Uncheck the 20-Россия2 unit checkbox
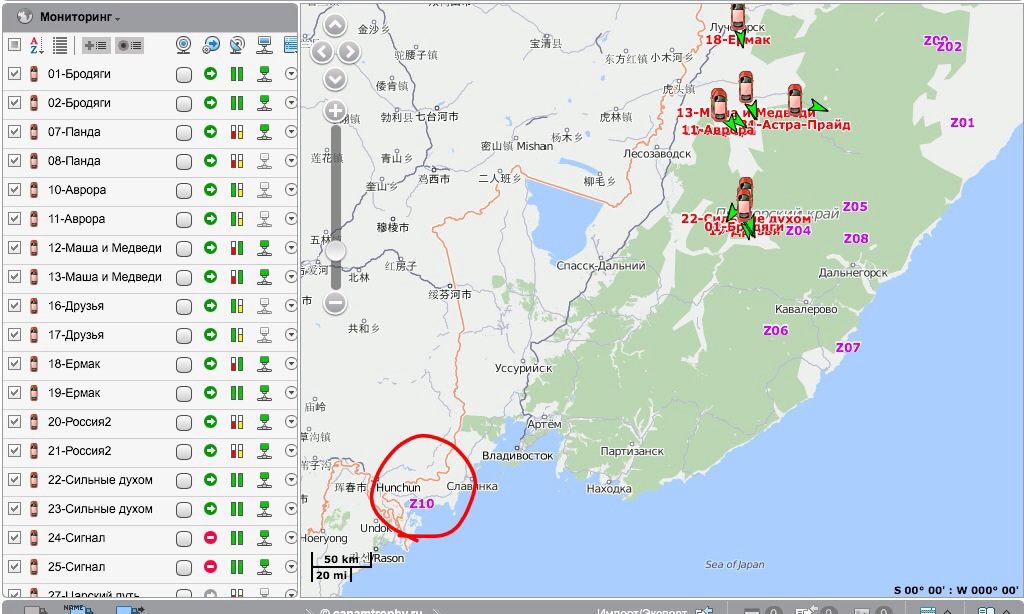 pos(14,422)
